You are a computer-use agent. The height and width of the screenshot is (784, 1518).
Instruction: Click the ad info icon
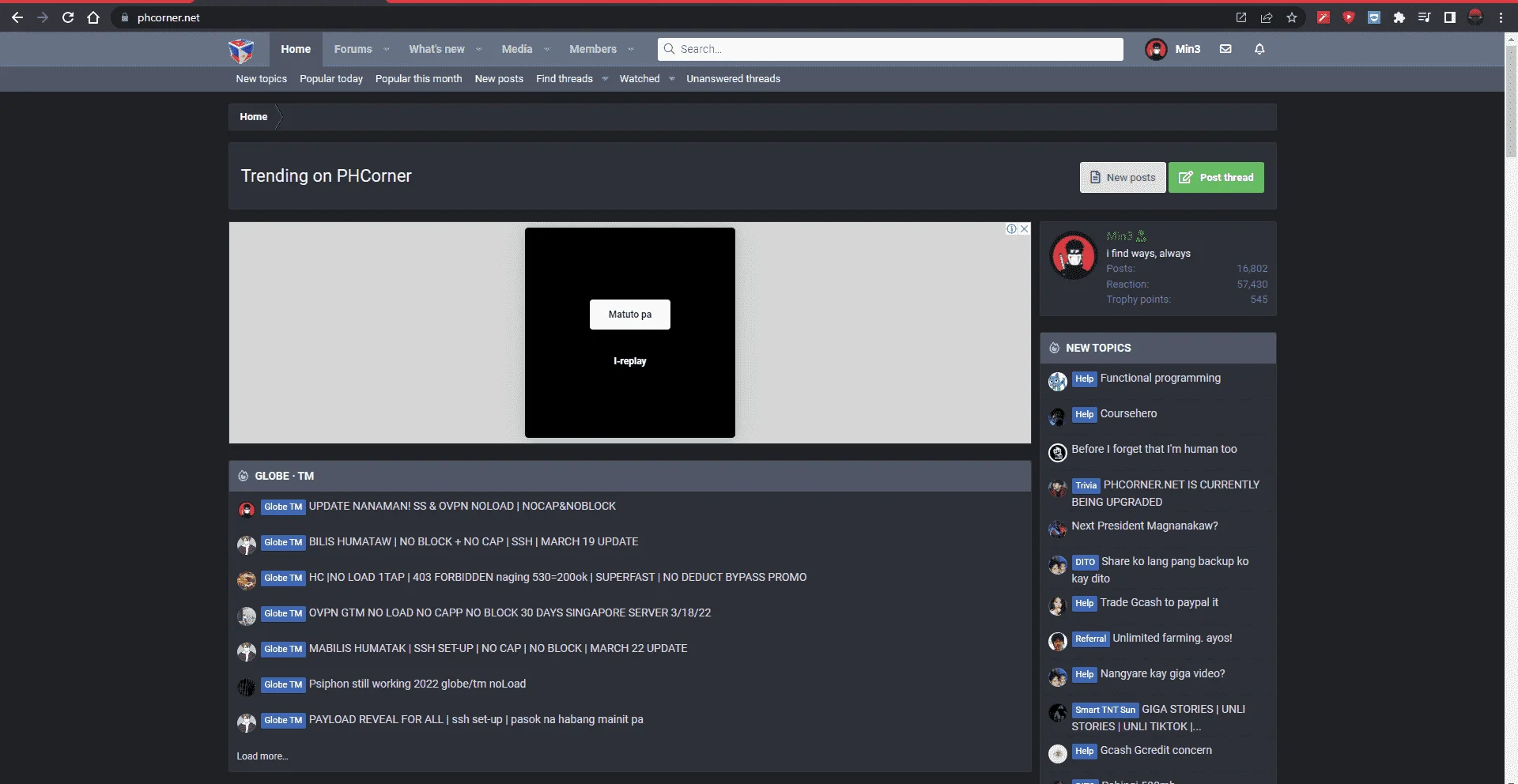tap(1011, 228)
